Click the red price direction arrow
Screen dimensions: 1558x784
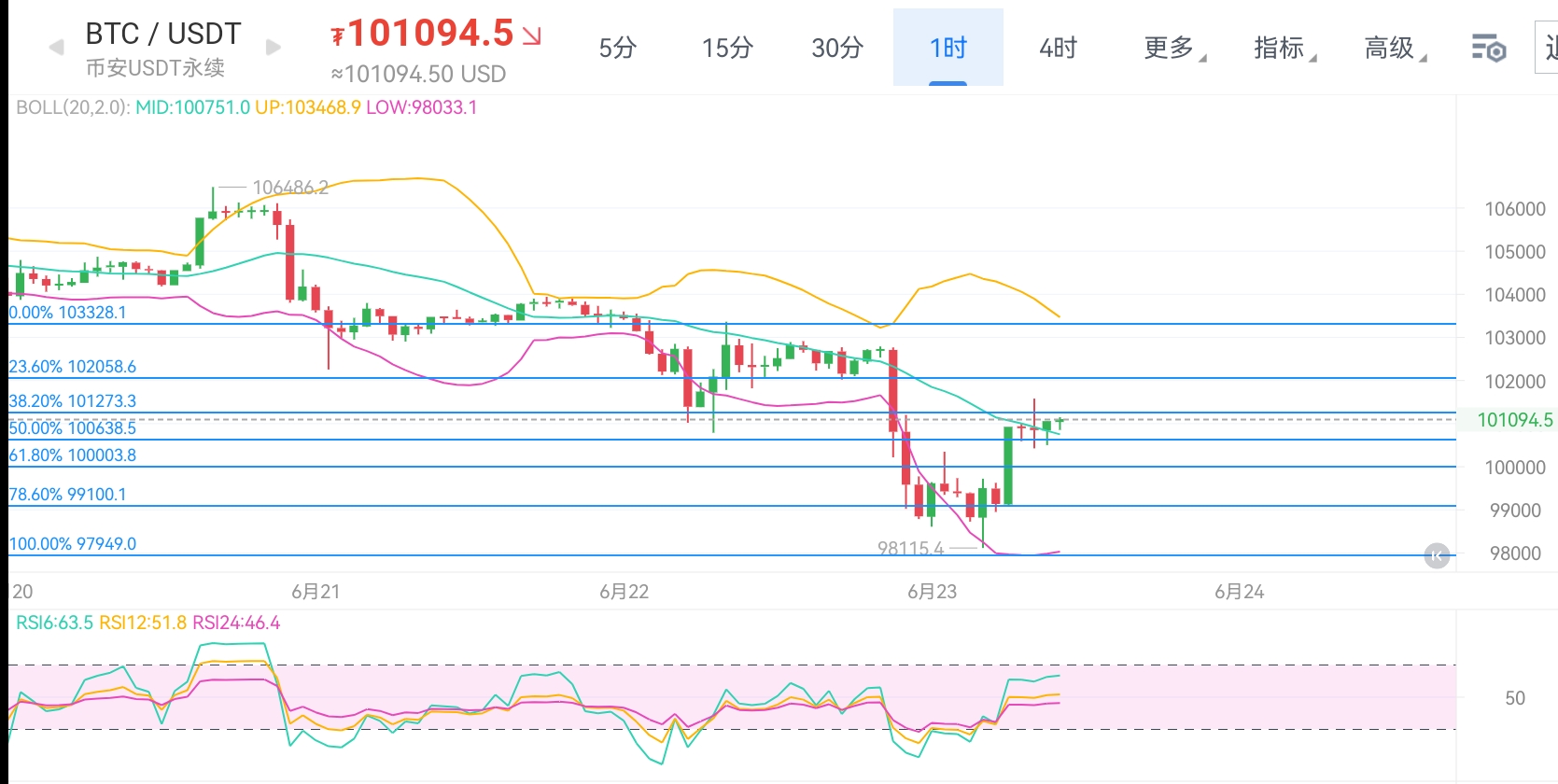tap(532, 36)
